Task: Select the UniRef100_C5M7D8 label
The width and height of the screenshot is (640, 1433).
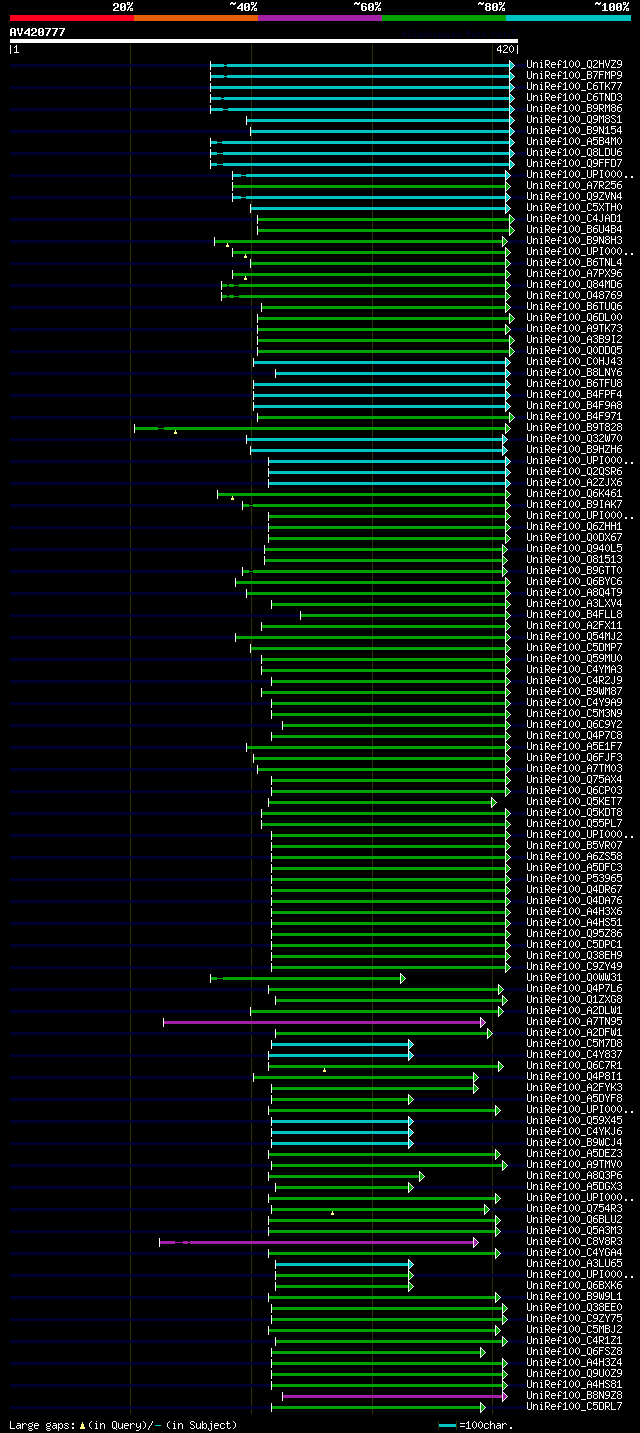Action: tap(574, 1044)
